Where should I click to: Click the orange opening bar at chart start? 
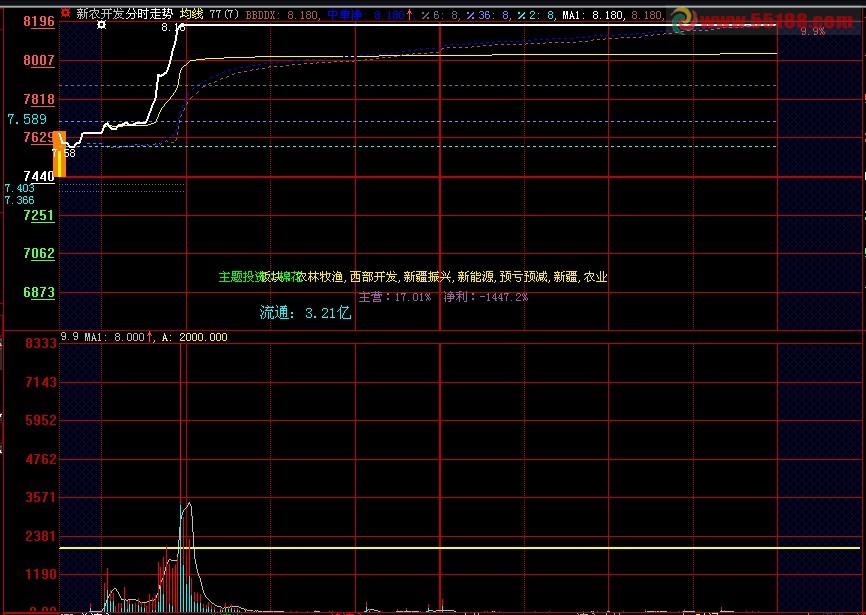pos(59,153)
